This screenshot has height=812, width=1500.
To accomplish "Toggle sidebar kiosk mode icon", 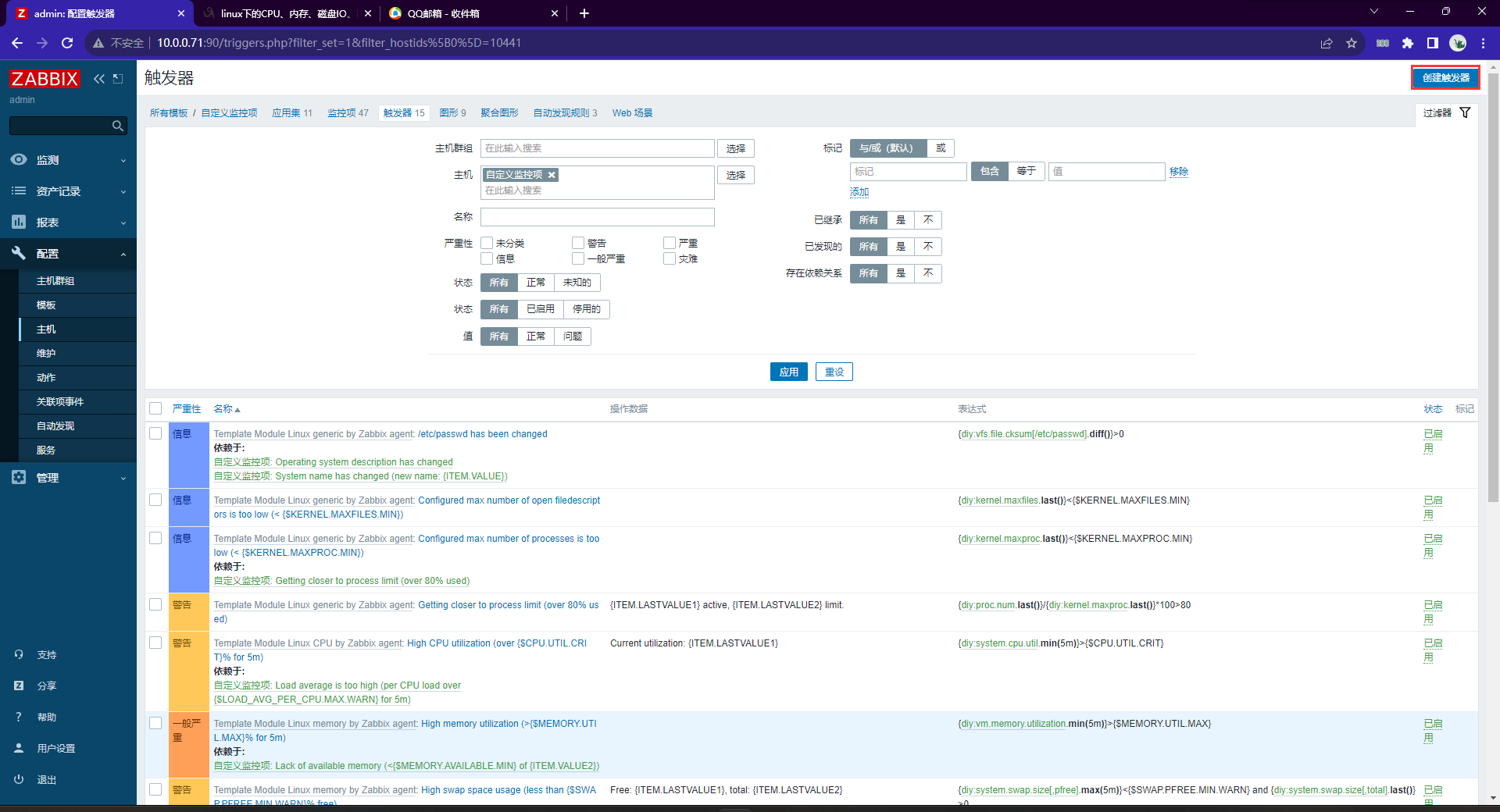I will pos(118,79).
